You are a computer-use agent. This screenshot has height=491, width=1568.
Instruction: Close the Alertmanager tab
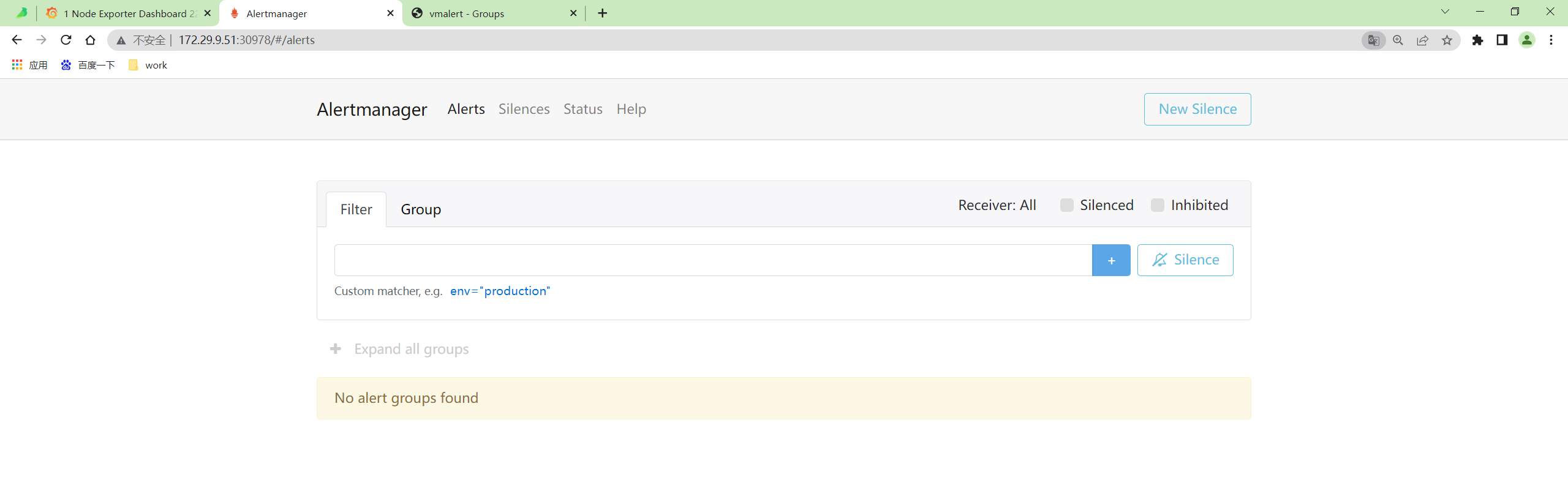click(390, 13)
